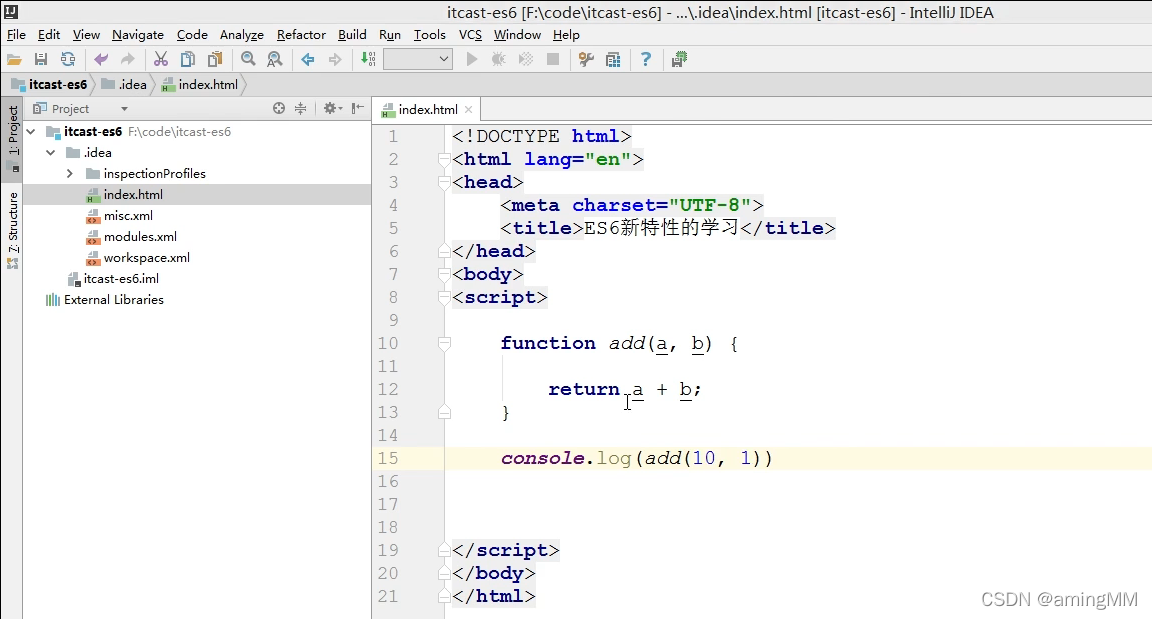Open the Refactor menu
1152x619 pixels.
tap(300, 35)
